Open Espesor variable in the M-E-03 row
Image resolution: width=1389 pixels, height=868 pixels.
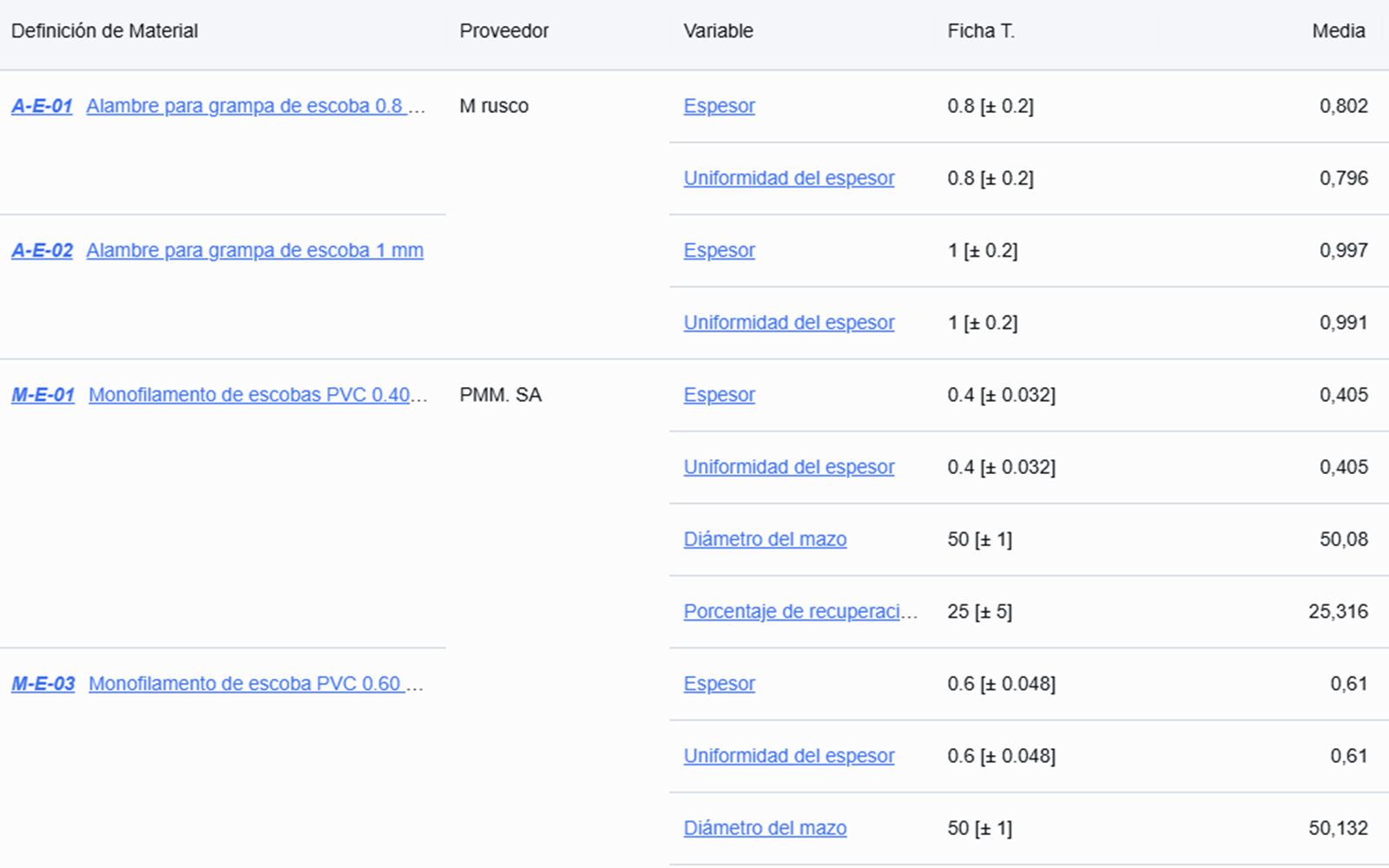tap(719, 684)
